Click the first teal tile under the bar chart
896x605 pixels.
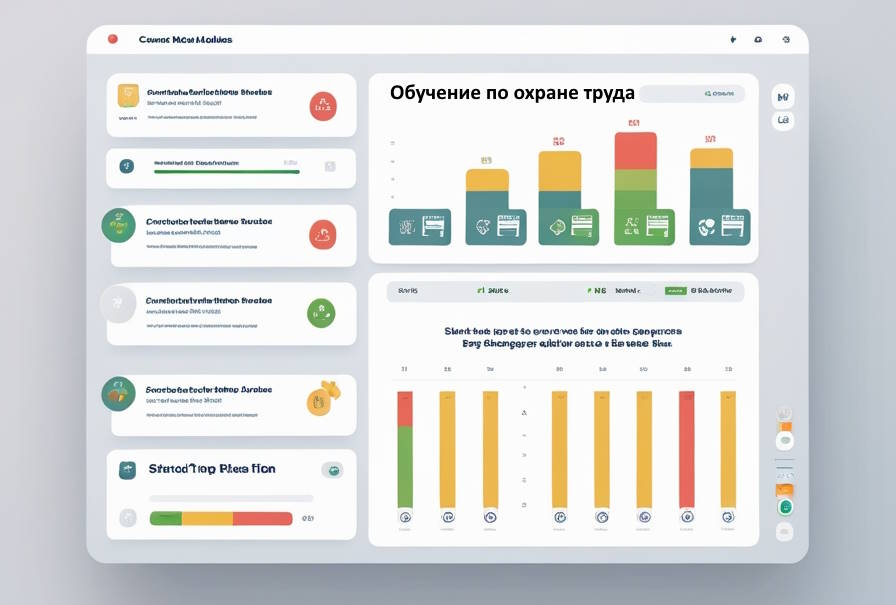419,227
